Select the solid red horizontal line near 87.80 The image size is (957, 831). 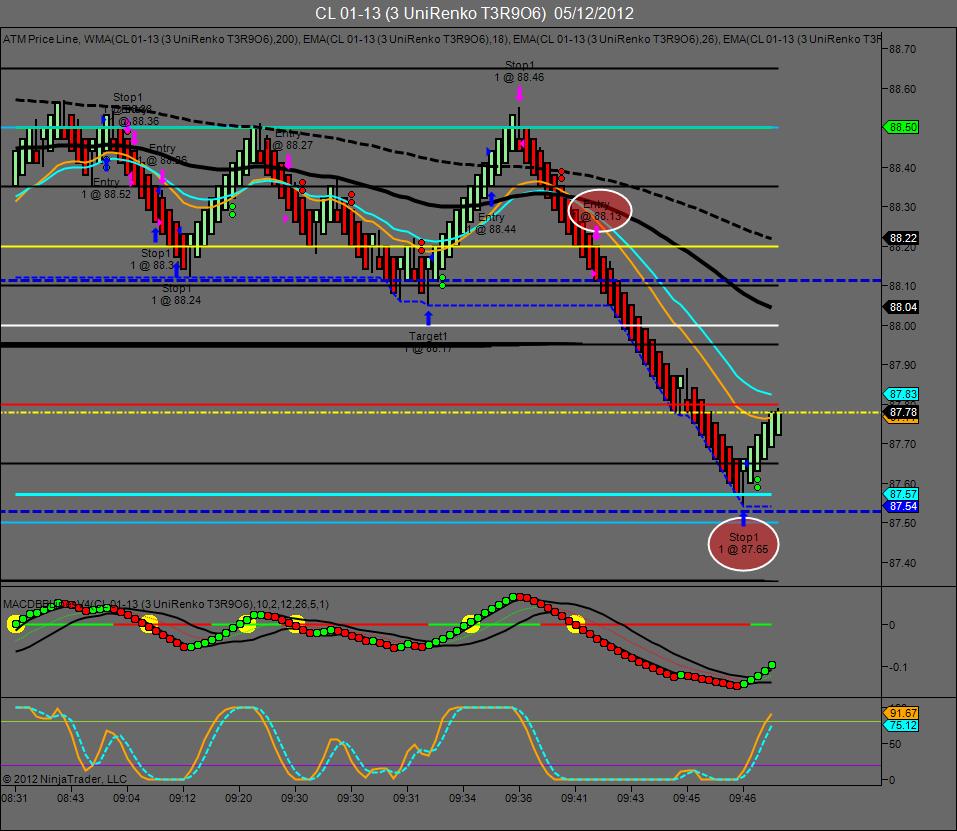point(389,405)
